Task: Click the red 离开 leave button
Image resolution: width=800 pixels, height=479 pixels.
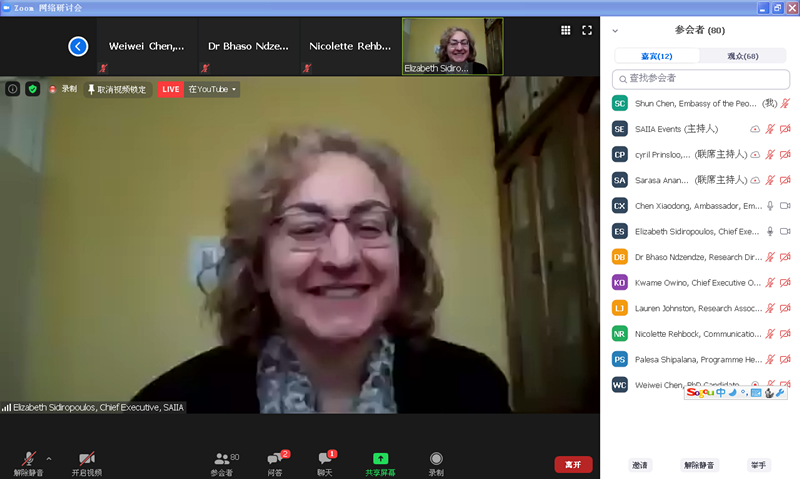Action: pyautogui.click(x=573, y=464)
